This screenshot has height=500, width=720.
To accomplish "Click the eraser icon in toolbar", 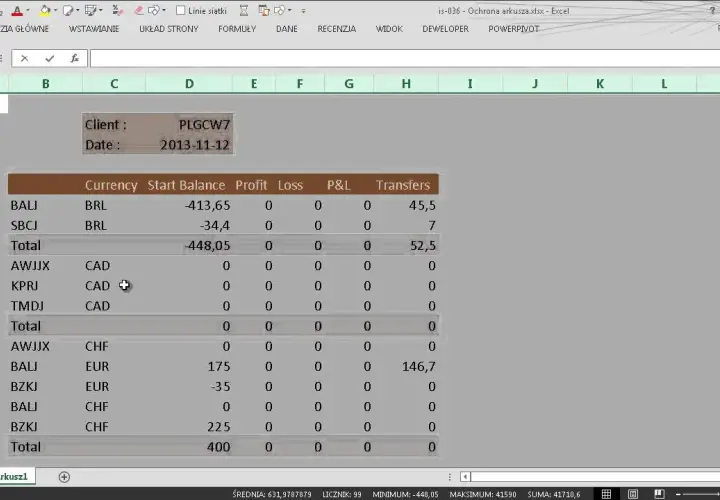I will [x=138, y=10].
